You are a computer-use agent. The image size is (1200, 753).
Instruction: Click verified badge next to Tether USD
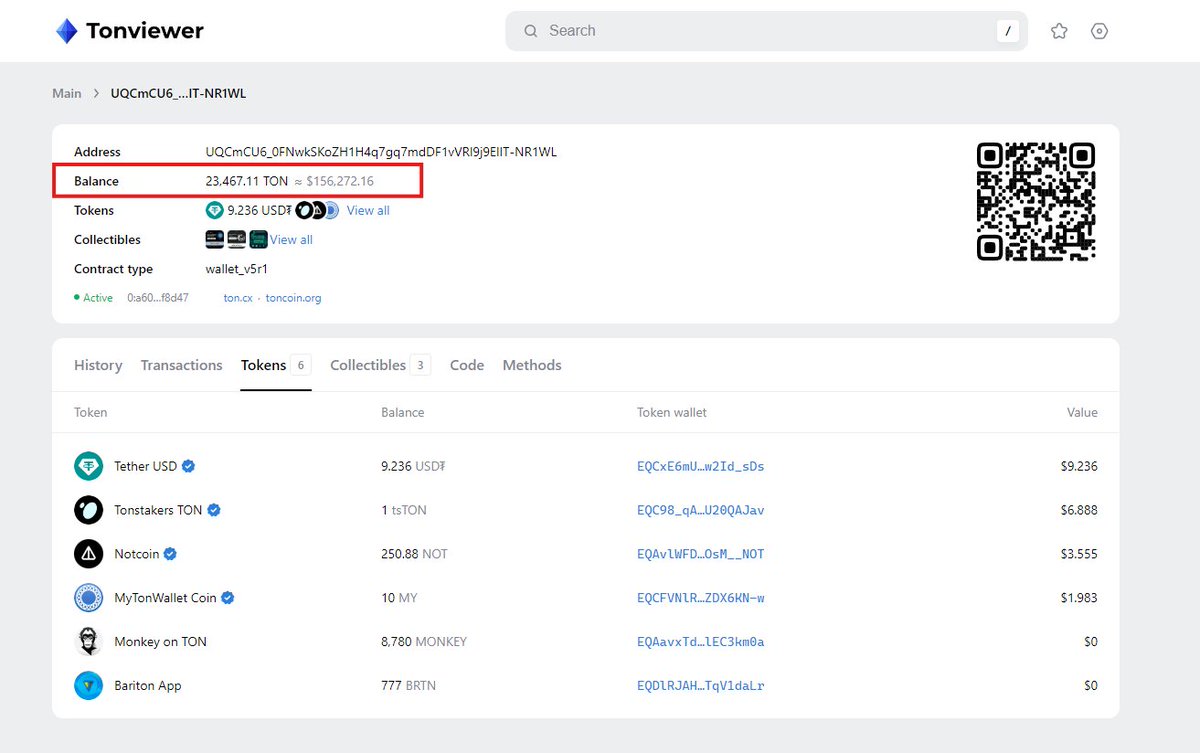click(x=189, y=466)
